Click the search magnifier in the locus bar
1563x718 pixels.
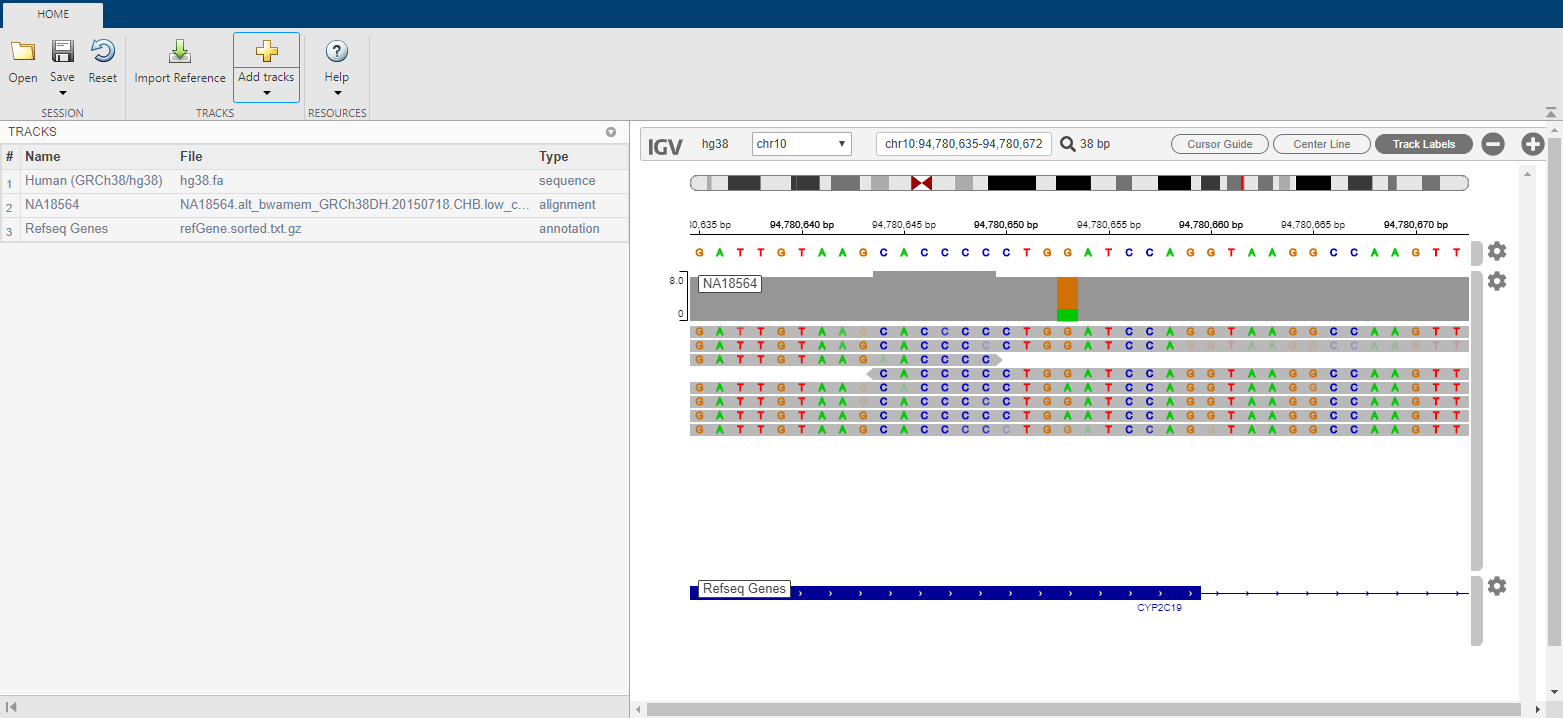1069,143
